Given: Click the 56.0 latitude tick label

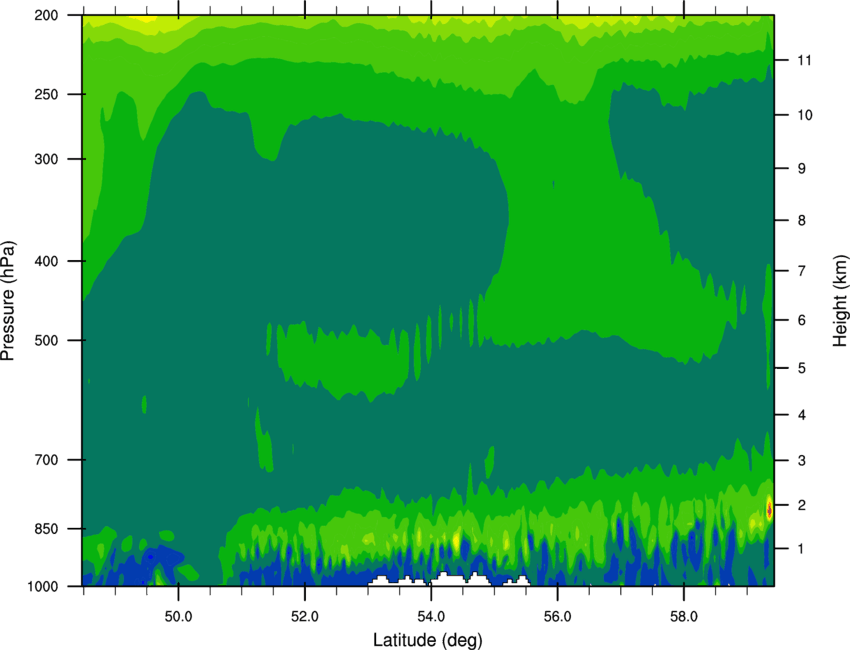Looking at the screenshot, I should tap(558, 617).
